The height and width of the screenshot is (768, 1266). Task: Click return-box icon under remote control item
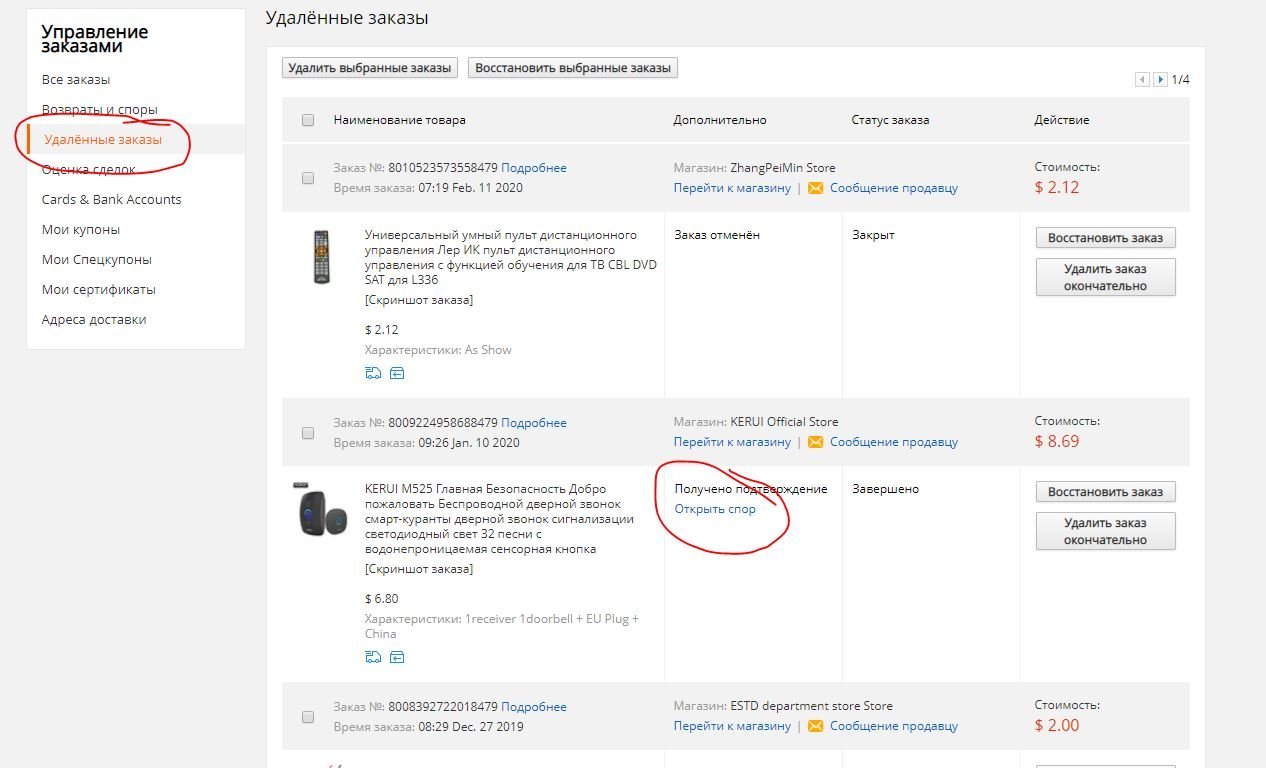(397, 373)
